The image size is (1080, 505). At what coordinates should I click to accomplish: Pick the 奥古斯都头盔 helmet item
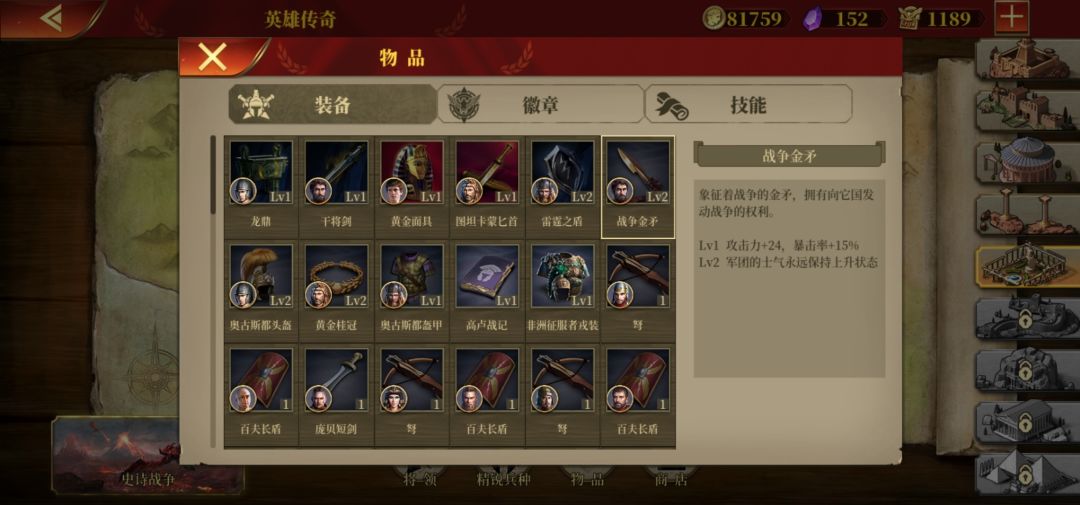261,291
